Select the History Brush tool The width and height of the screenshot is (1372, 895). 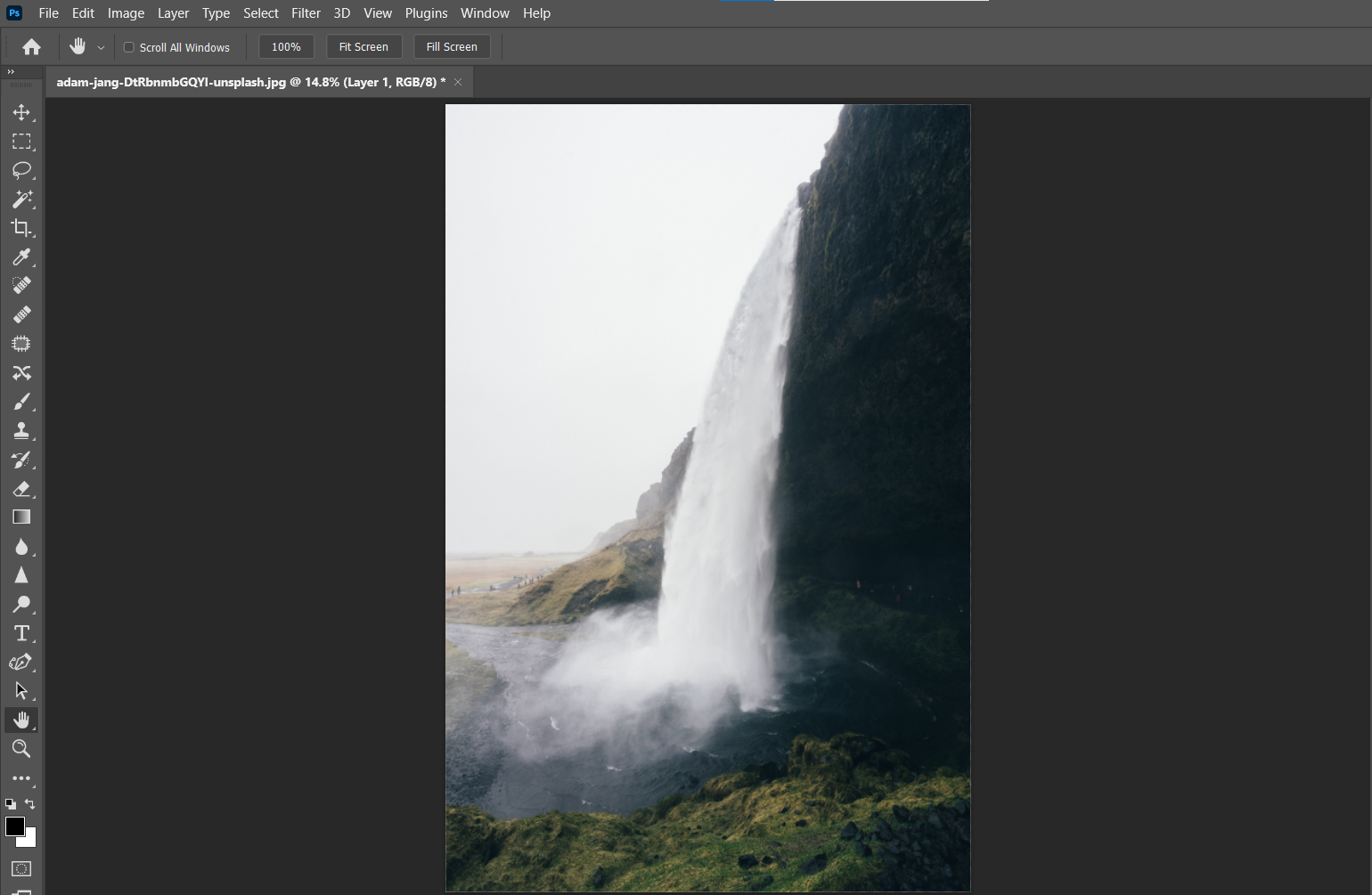pyautogui.click(x=21, y=460)
